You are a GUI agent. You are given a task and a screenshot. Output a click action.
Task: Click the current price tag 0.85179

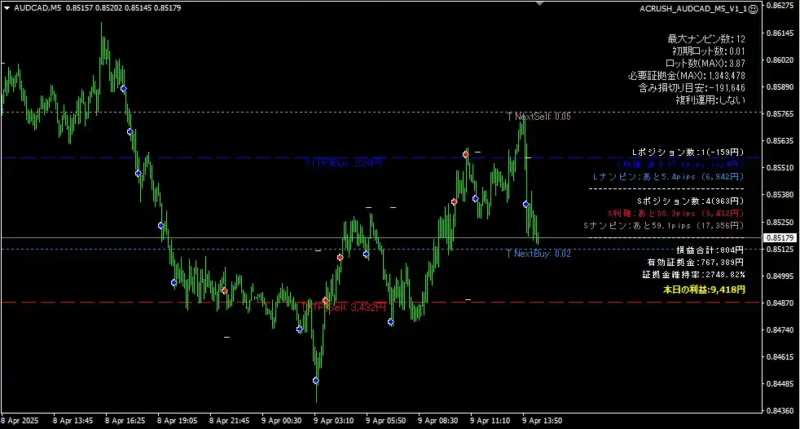coord(779,238)
